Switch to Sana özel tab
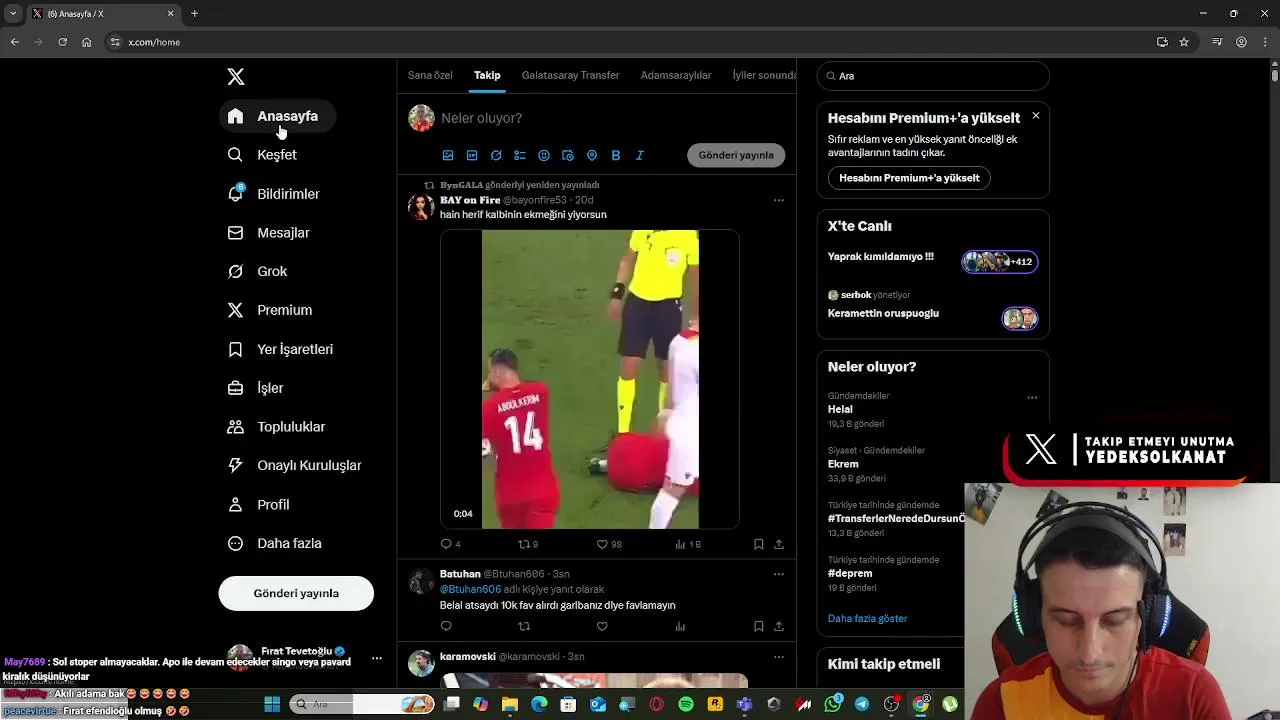 point(430,76)
